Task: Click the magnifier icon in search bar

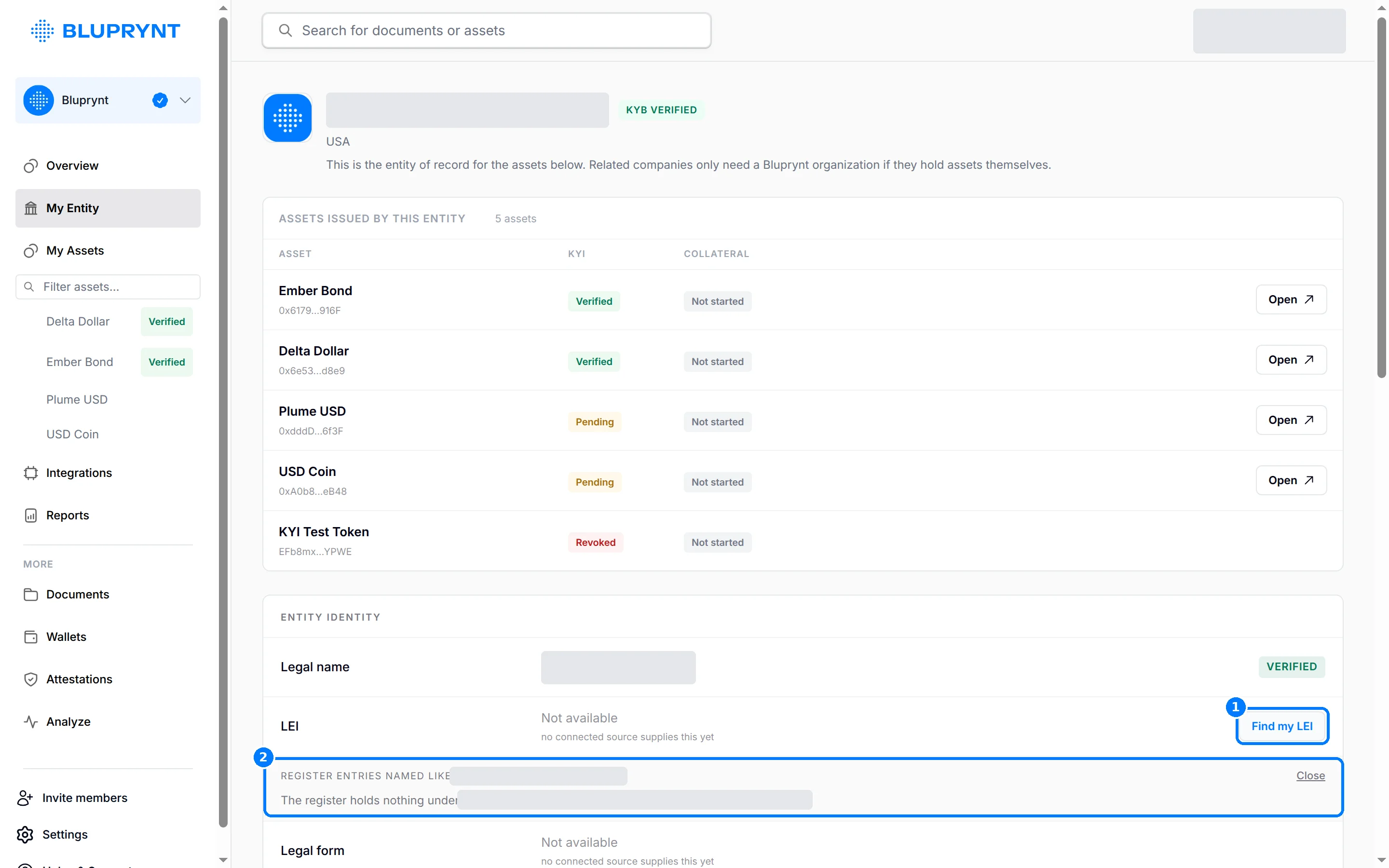Action: coord(285,30)
